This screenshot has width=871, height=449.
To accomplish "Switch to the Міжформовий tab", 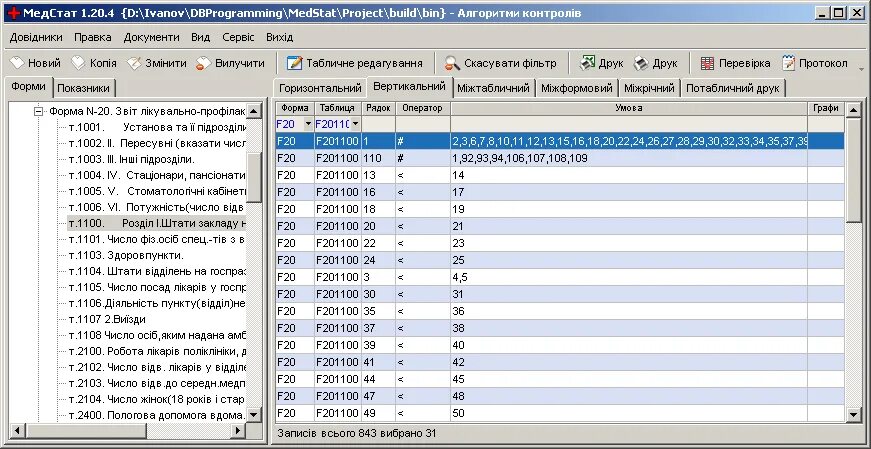I will [x=577, y=88].
